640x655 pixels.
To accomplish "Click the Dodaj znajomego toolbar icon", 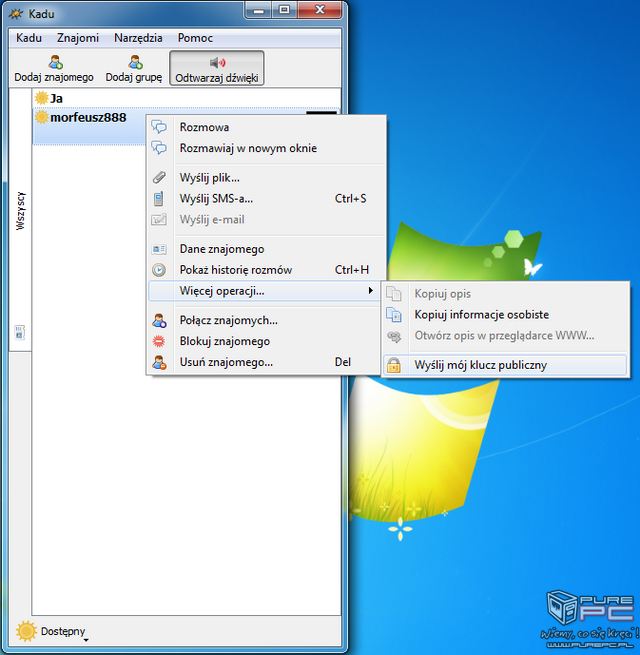I will pyautogui.click(x=55, y=62).
